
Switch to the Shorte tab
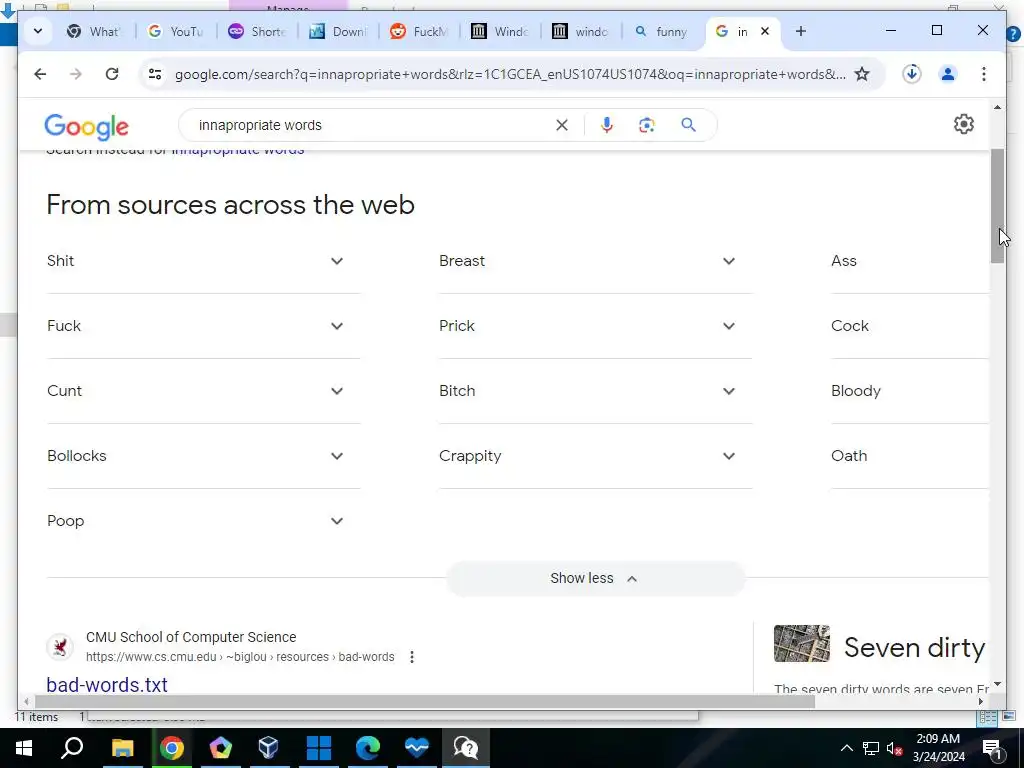[257, 31]
